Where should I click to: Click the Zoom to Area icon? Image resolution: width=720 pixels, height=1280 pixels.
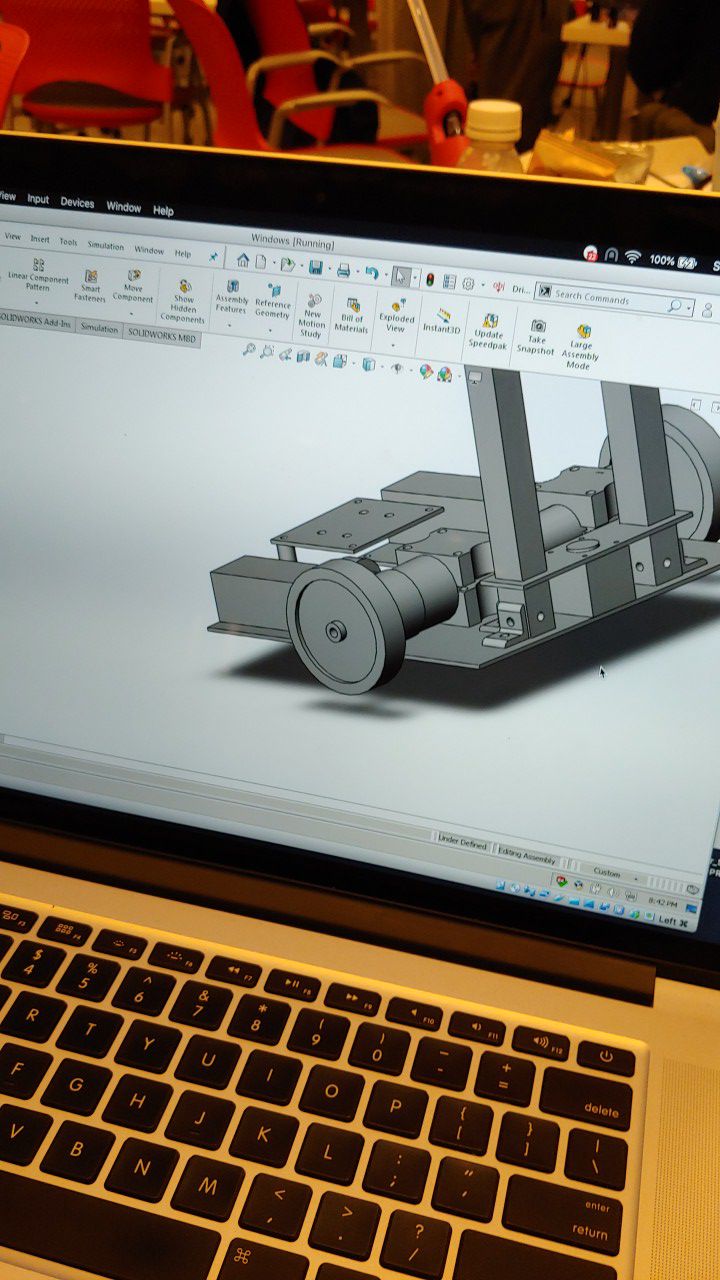tap(268, 352)
